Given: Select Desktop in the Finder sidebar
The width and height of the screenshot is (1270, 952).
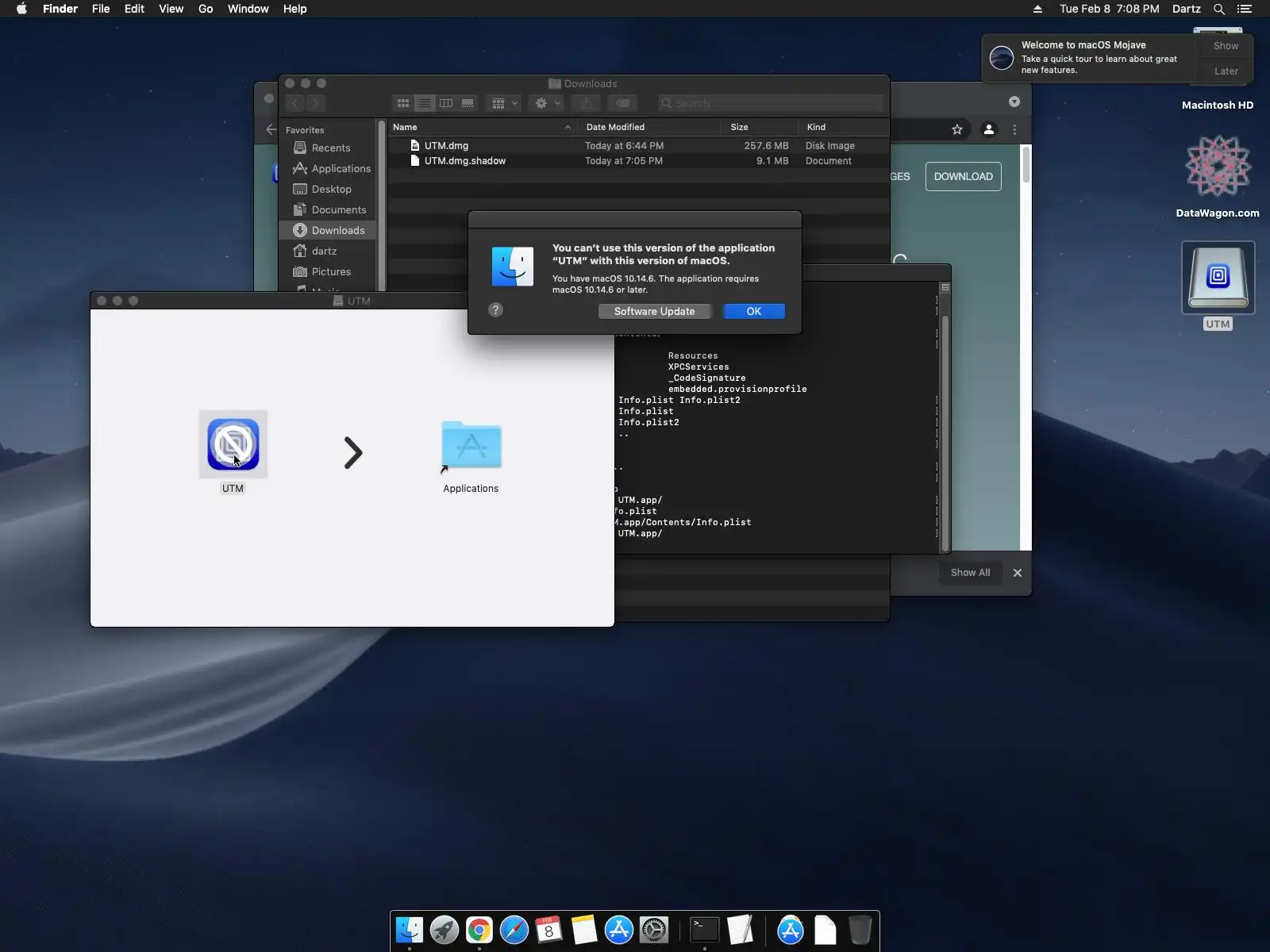Looking at the screenshot, I should (328, 189).
